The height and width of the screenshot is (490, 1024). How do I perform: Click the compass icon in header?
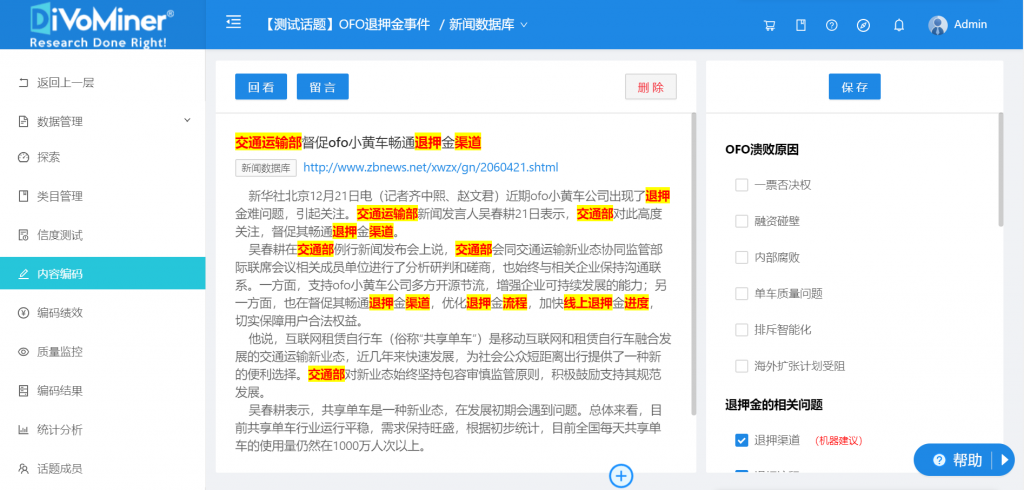(x=863, y=25)
